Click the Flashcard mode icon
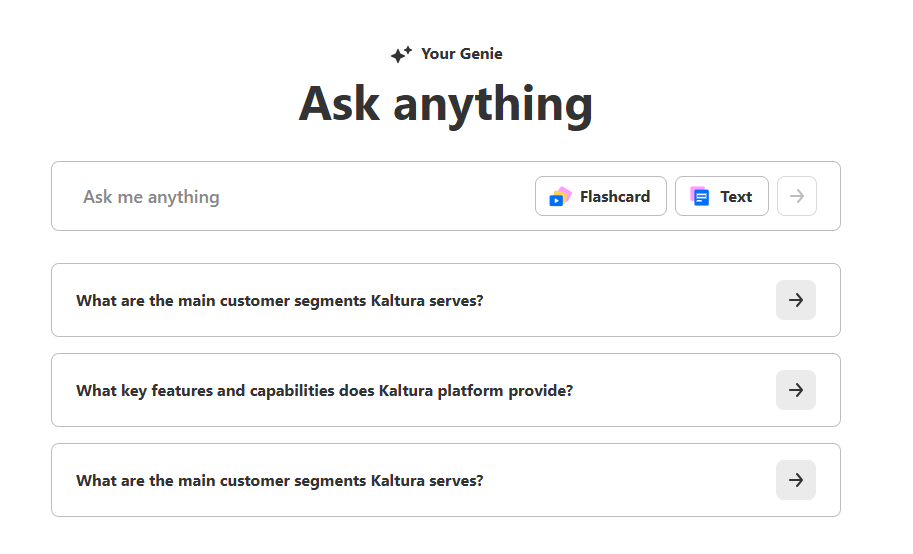The width and height of the screenshot is (913, 554). coord(560,197)
